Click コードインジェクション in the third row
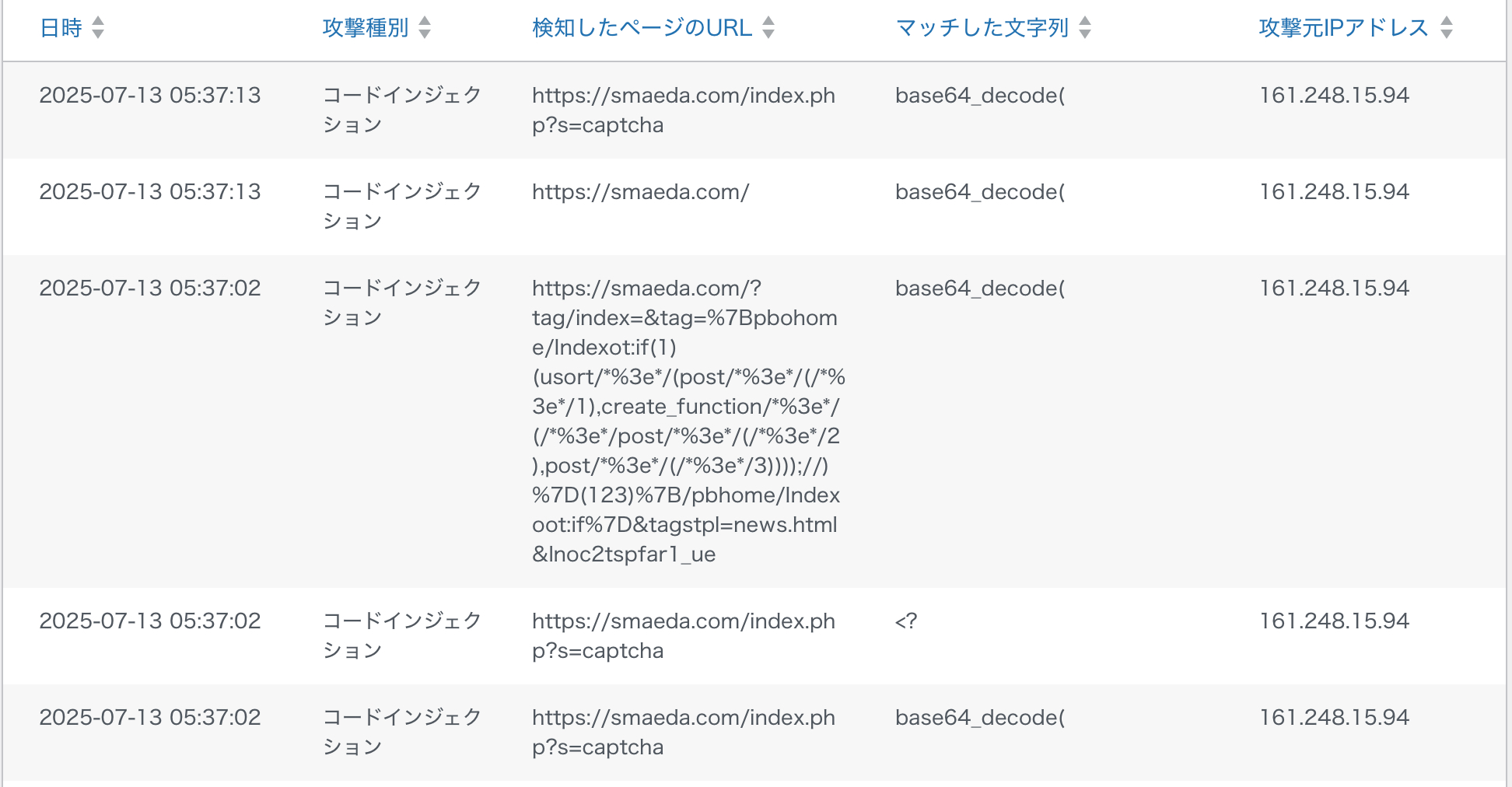The width and height of the screenshot is (1512, 787). (402, 303)
